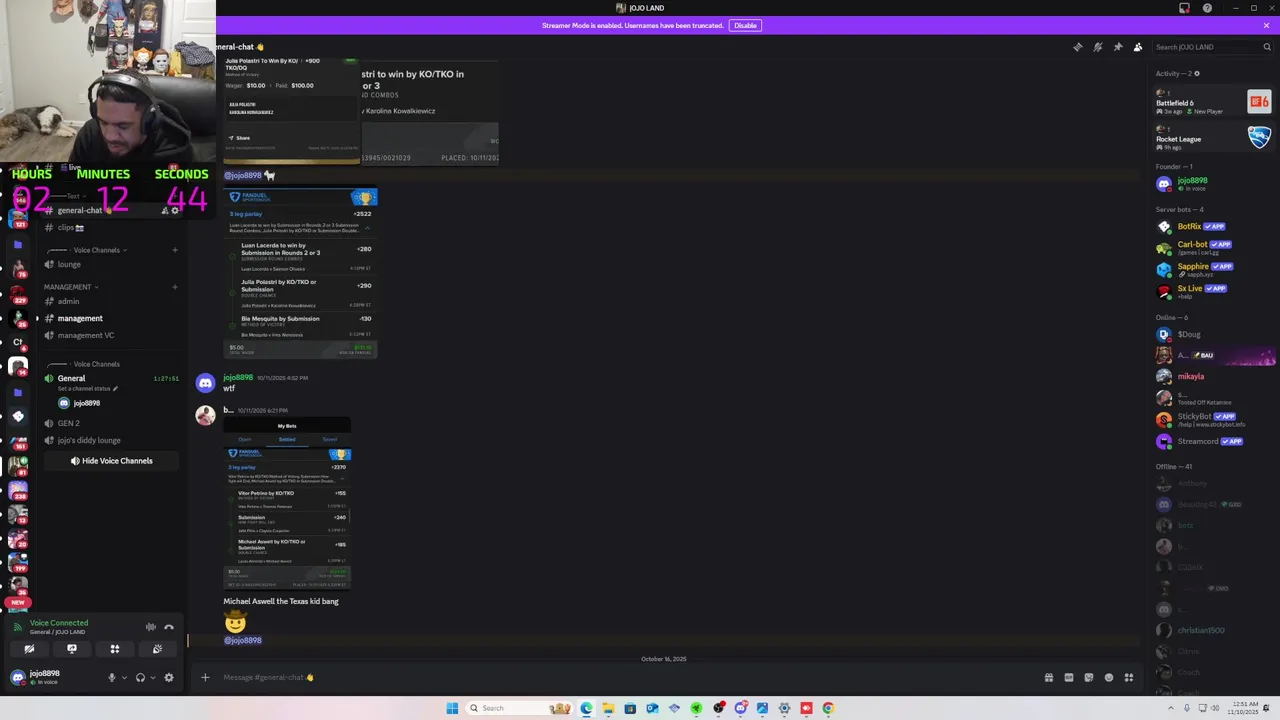This screenshot has height=720, width=1280.
Task: Open the gift icon in message bar
Action: click(x=1048, y=677)
